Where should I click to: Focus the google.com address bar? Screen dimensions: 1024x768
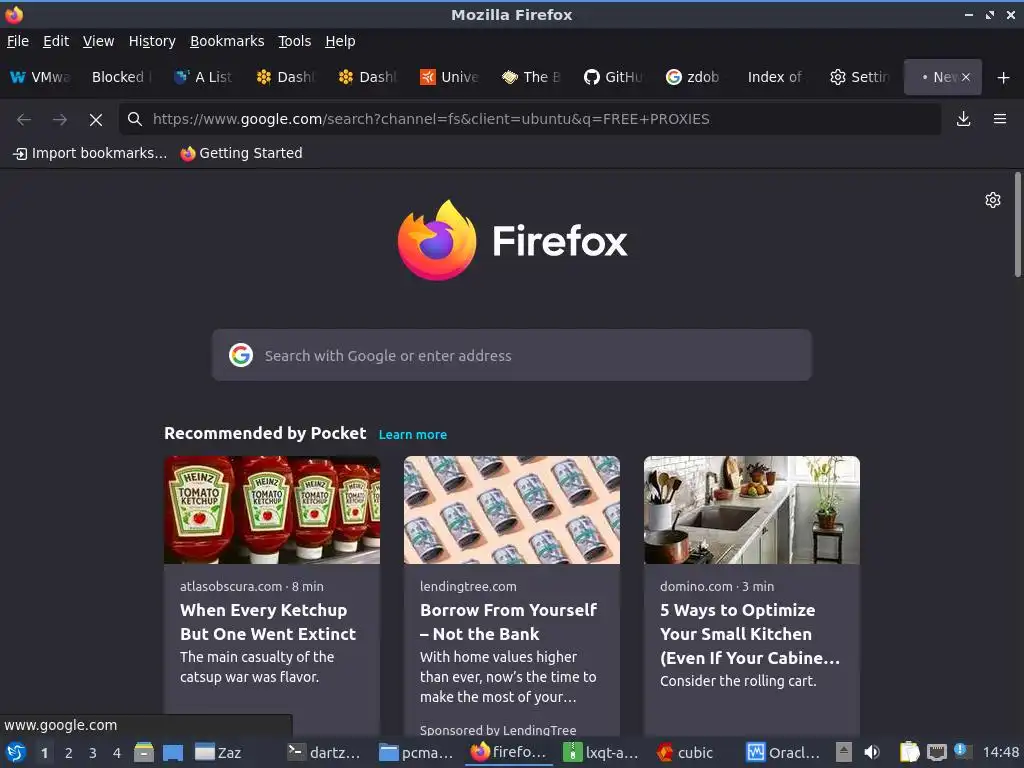click(x=530, y=119)
